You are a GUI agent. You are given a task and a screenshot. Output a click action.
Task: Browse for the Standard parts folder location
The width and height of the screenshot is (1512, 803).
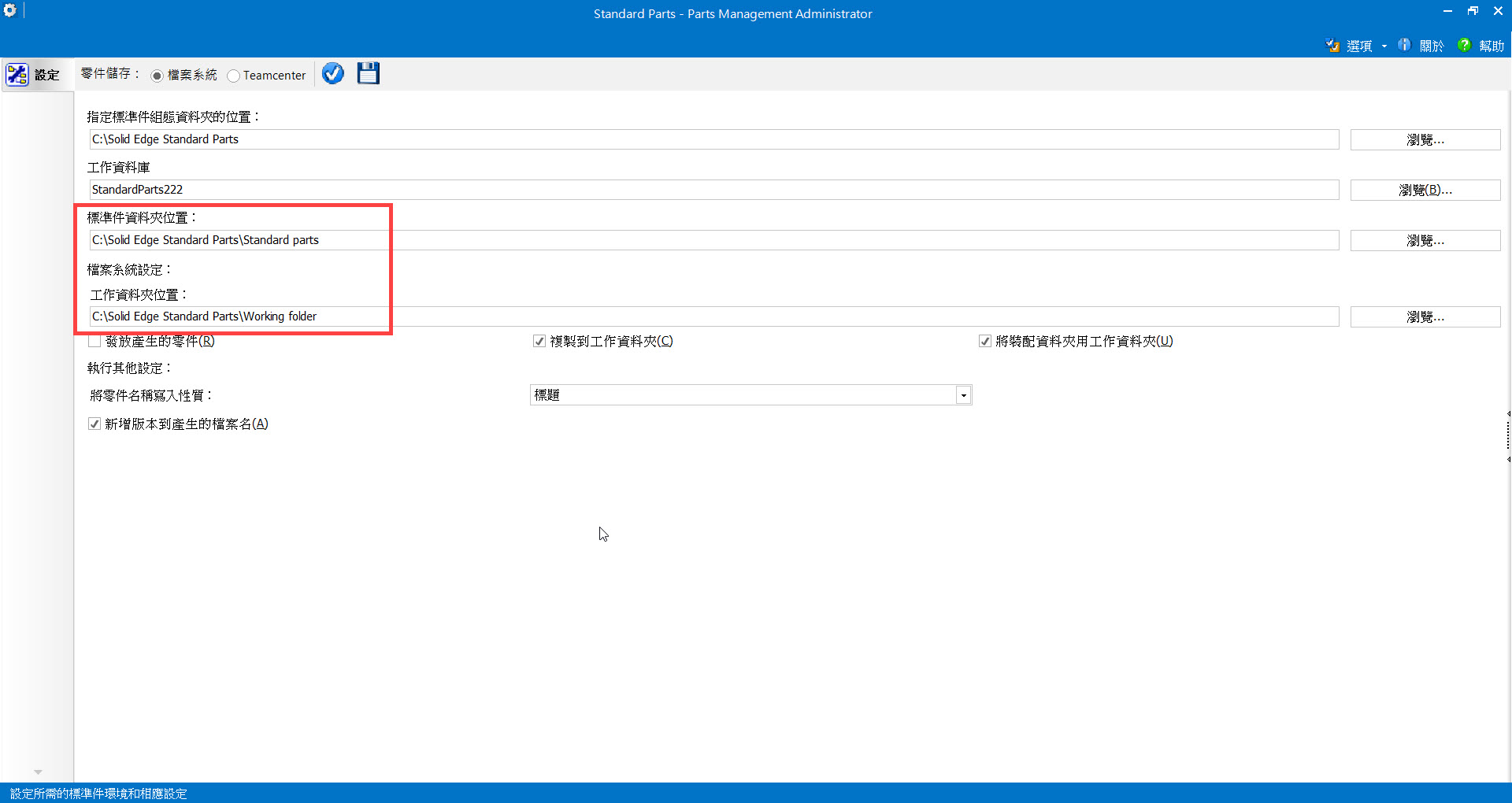[x=1425, y=240]
